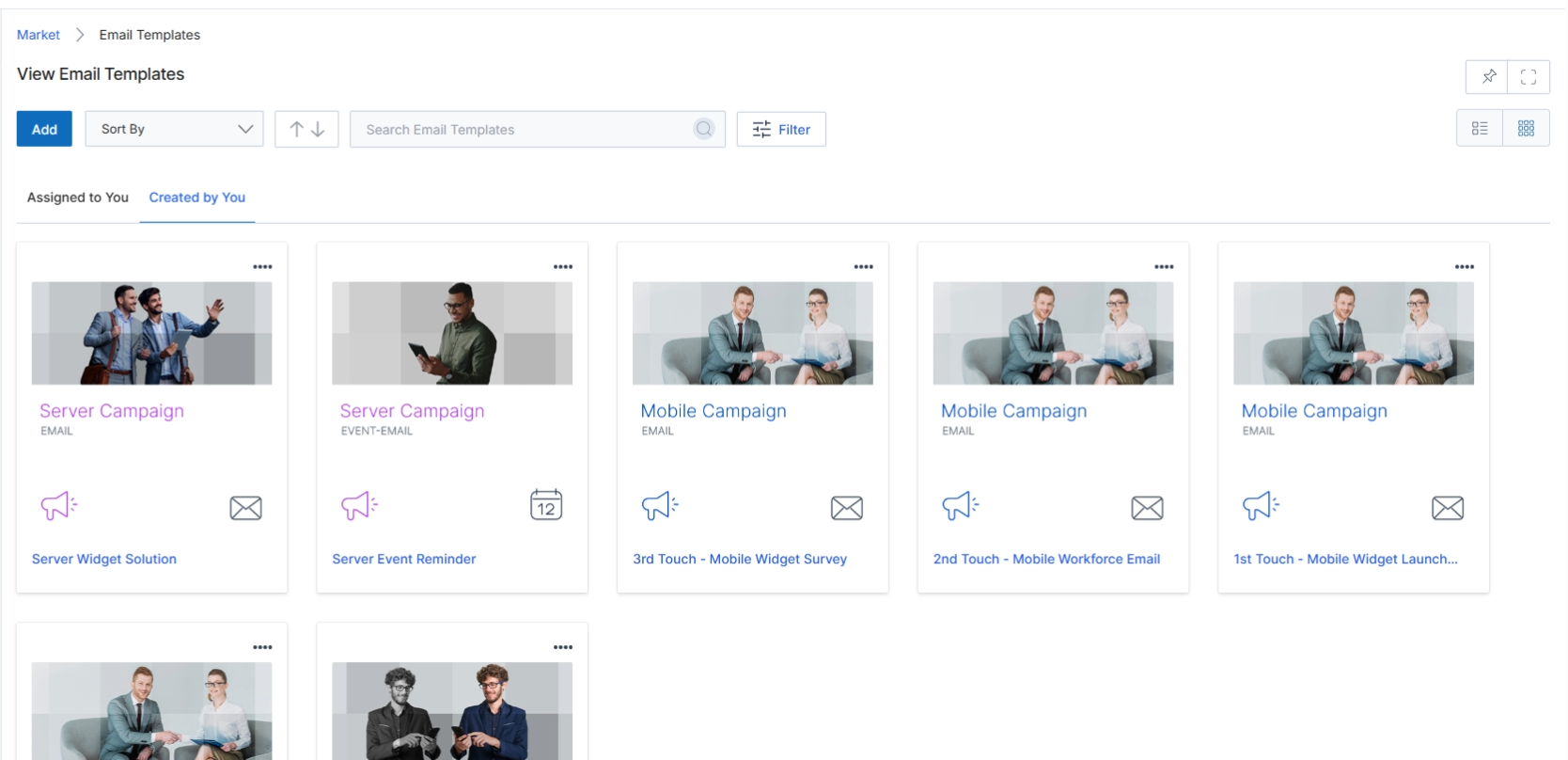Open the Filter options
Image resolution: width=1568 pixels, height=760 pixels.
point(781,129)
